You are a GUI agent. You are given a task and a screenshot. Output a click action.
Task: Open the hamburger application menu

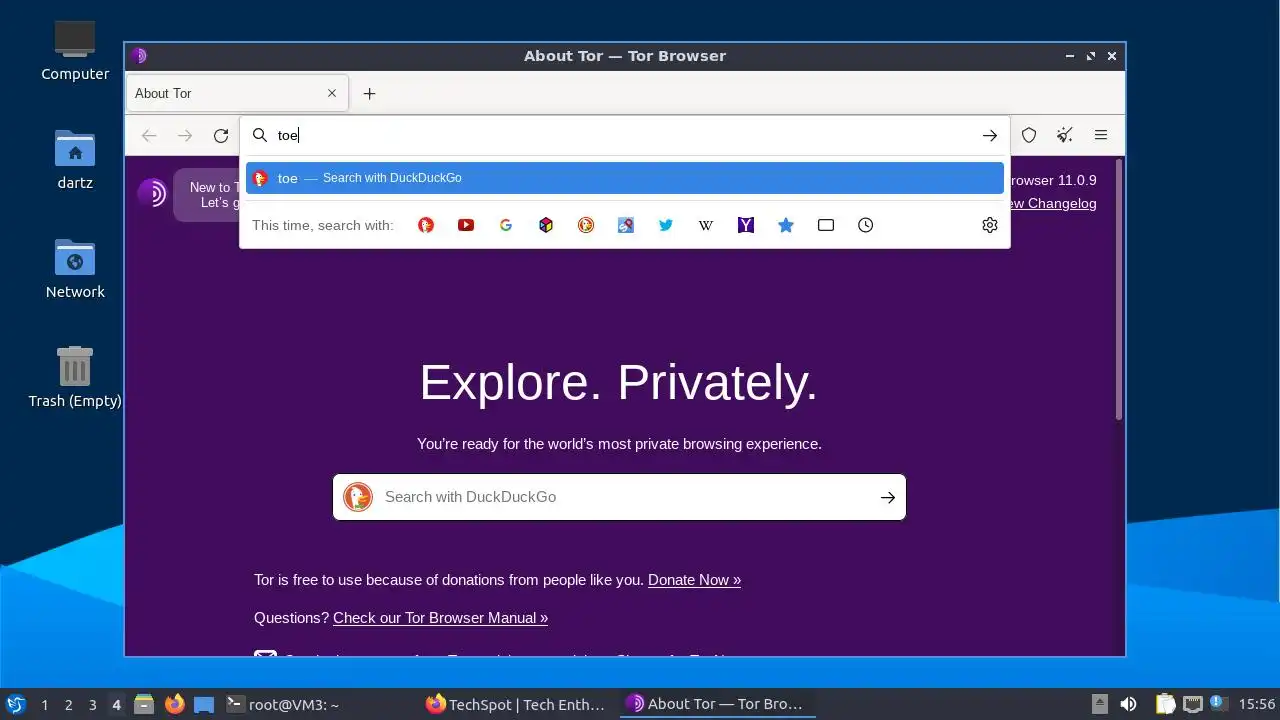(x=1101, y=135)
